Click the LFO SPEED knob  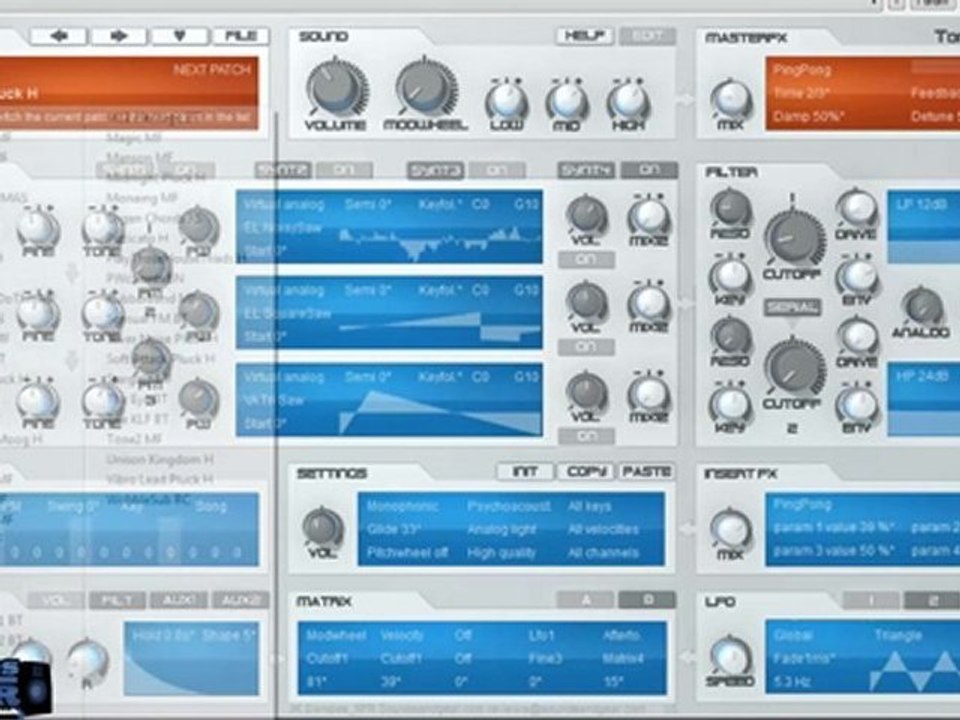point(731,657)
